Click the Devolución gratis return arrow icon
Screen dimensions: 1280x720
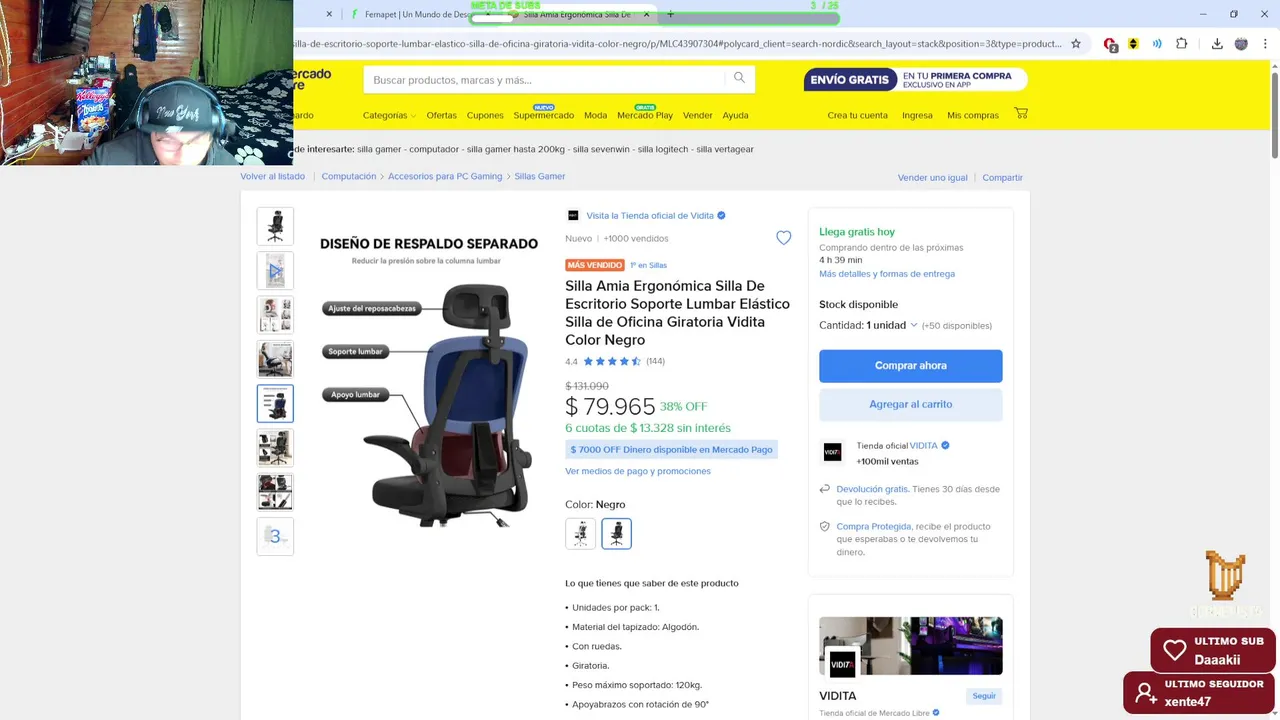pyautogui.click(x=825, y=489)
